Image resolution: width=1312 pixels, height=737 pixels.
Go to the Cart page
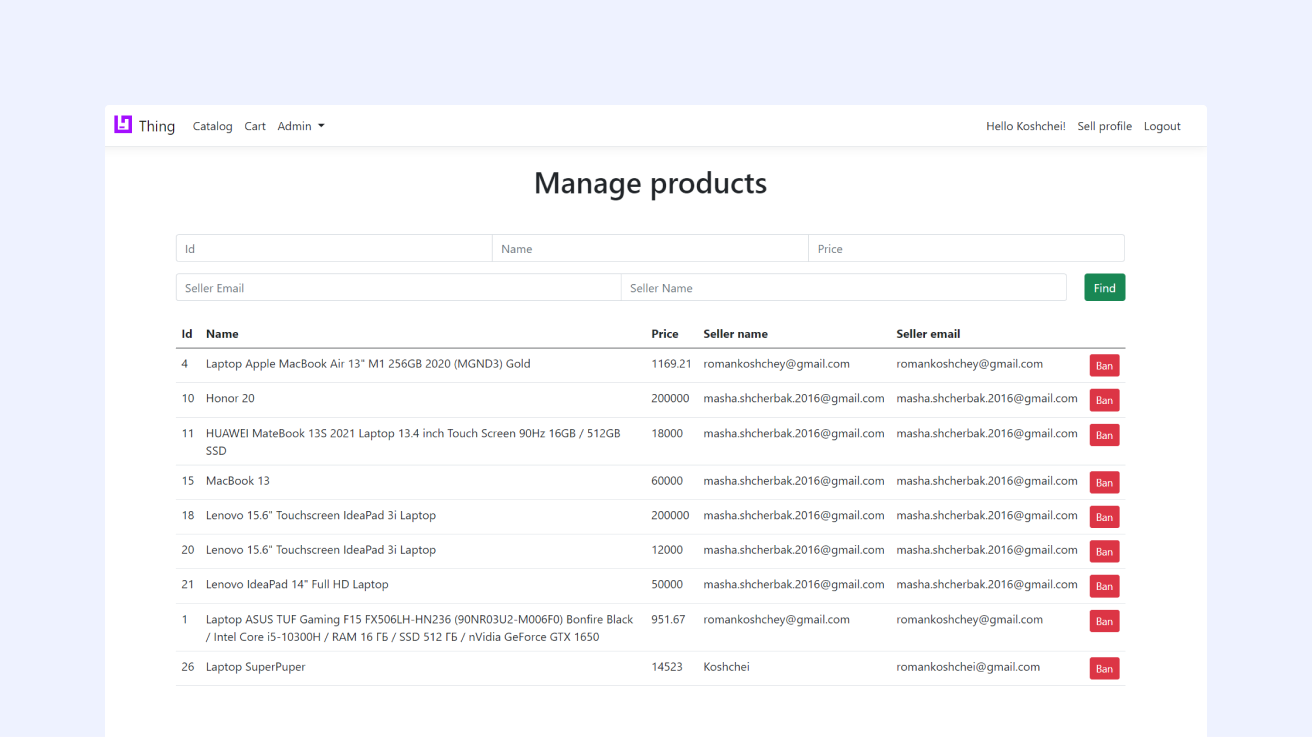[x=255, y=126]
